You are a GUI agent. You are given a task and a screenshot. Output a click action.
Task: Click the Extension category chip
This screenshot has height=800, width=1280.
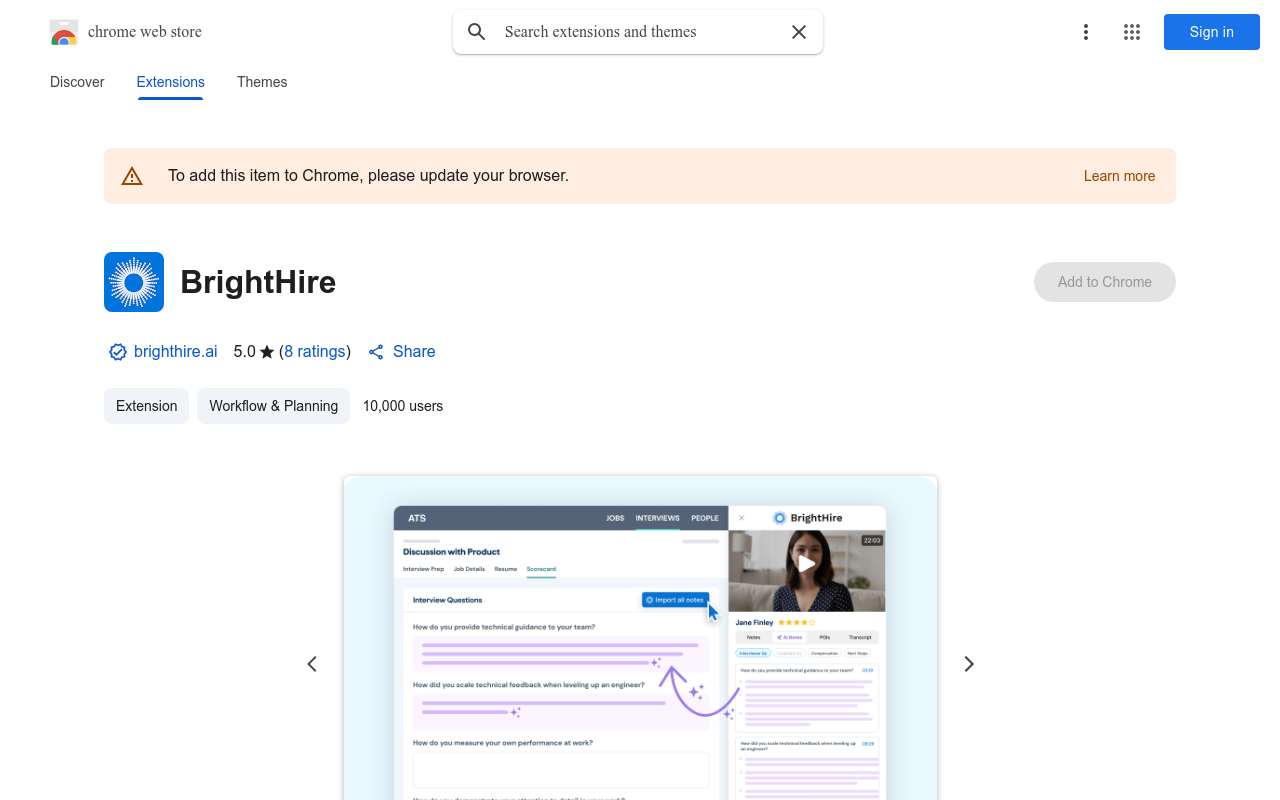146,406
